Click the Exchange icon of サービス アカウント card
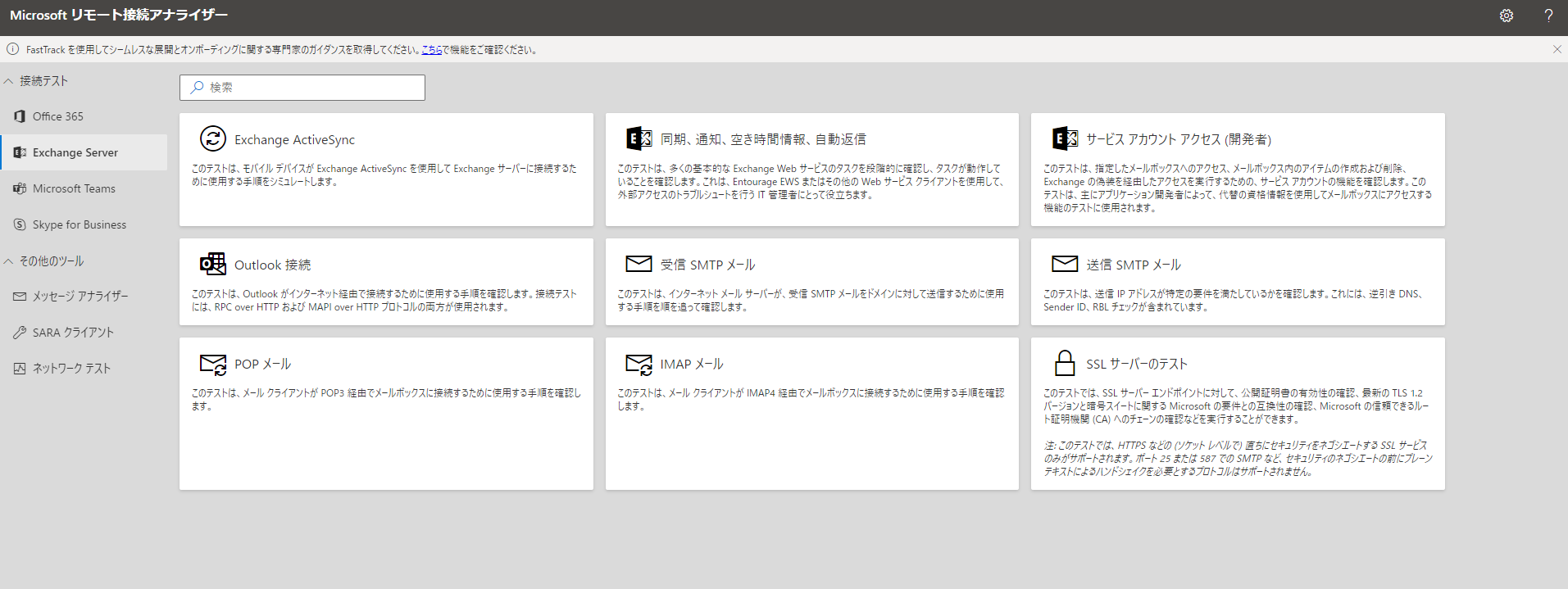The image size is (1568, 589). tap(1065, 138)
